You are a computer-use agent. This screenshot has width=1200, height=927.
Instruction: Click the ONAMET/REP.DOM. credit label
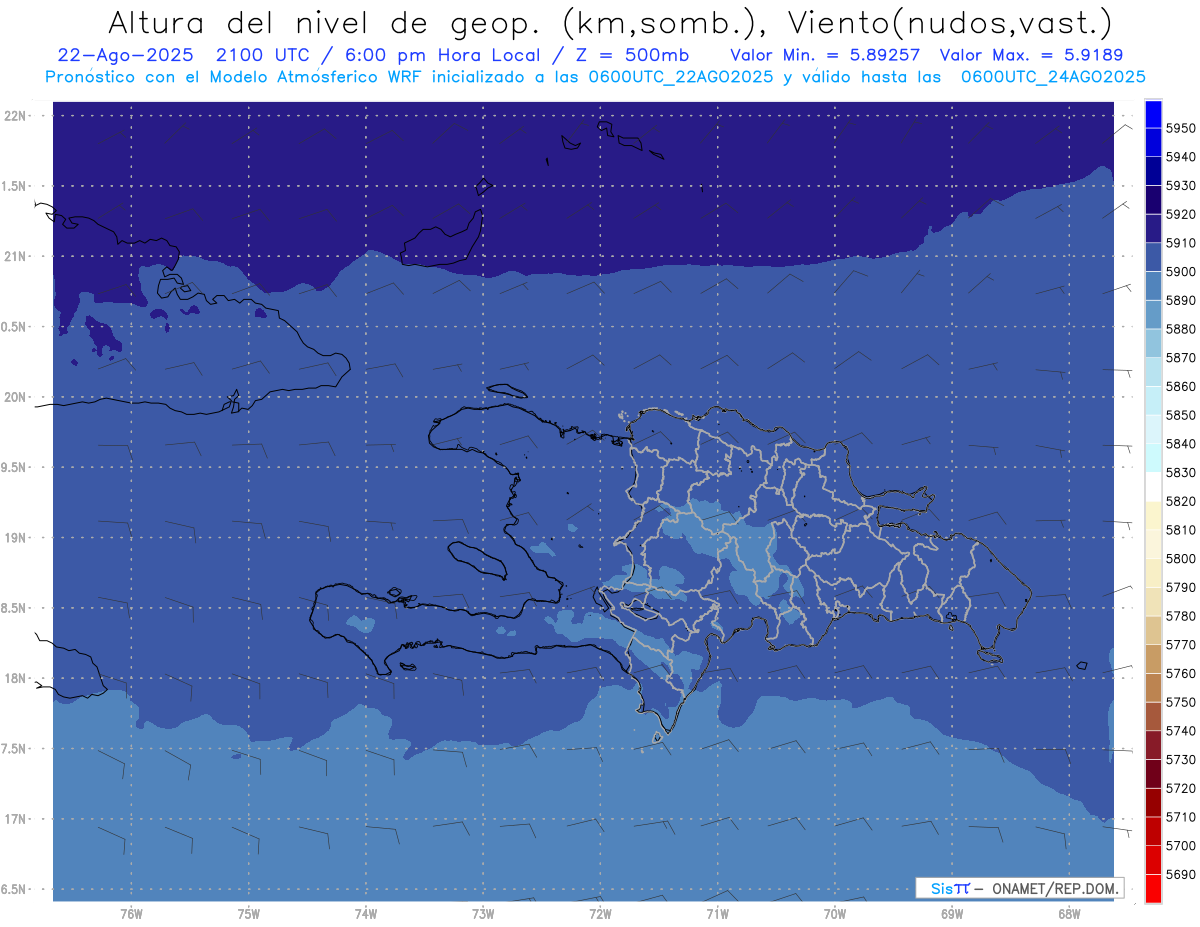coord(1053,888)
